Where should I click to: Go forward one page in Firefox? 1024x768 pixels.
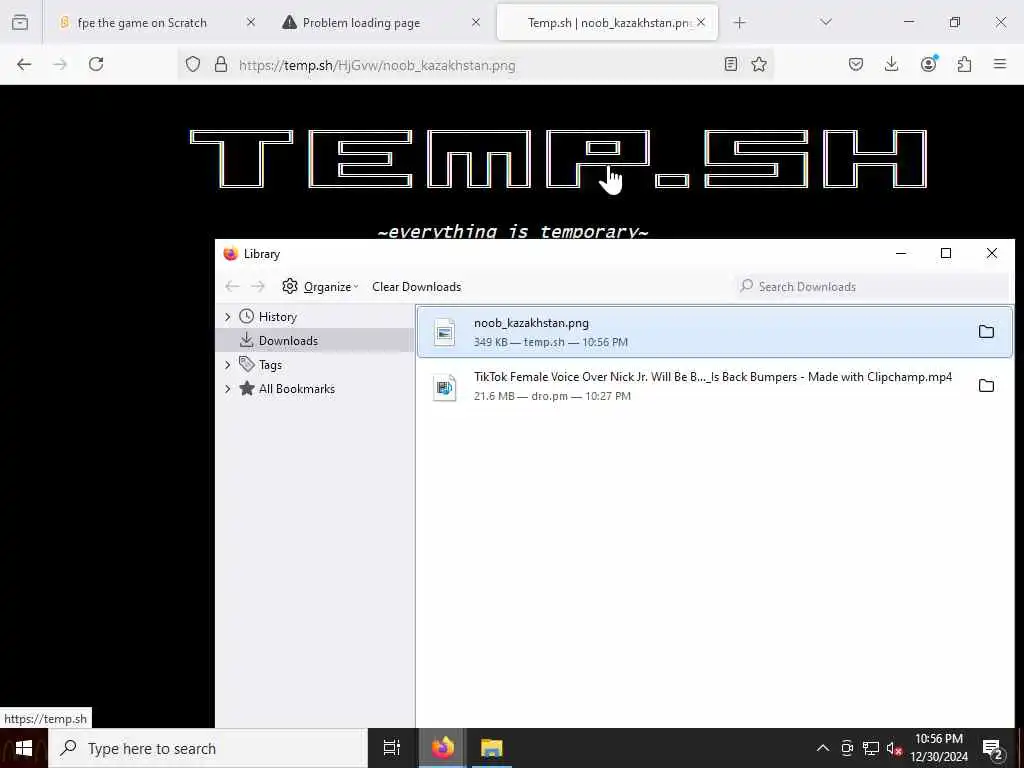click(60, 64)
